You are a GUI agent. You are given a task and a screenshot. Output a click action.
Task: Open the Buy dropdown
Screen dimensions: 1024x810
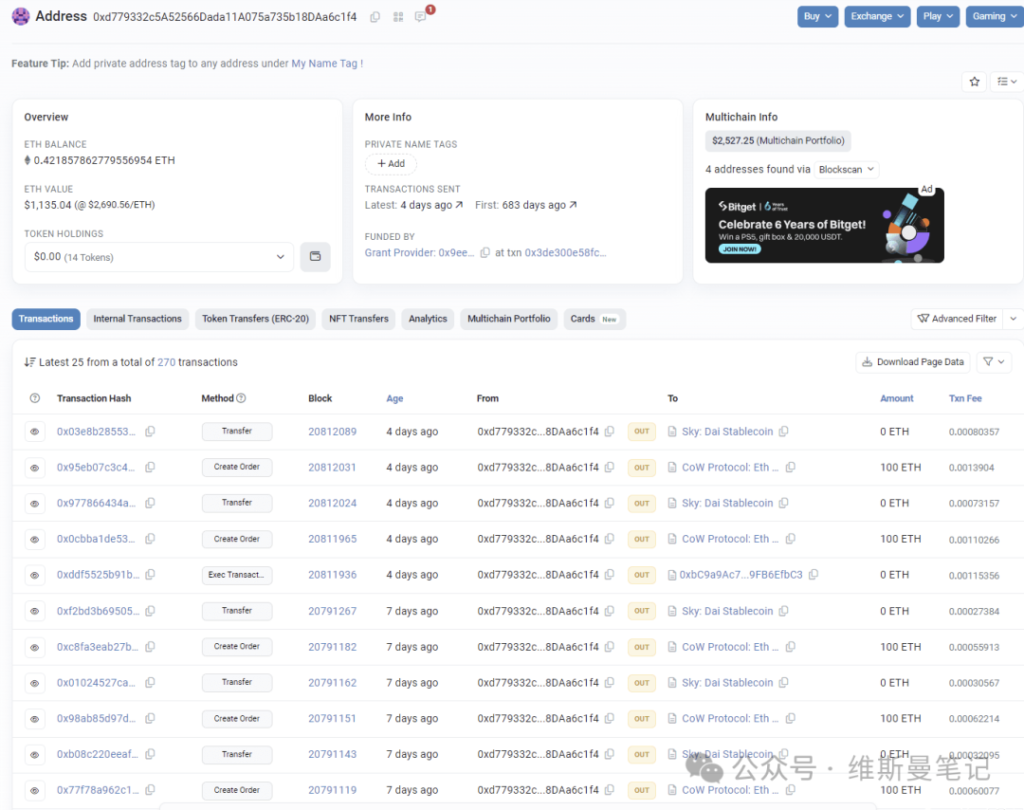pos(818,16)
